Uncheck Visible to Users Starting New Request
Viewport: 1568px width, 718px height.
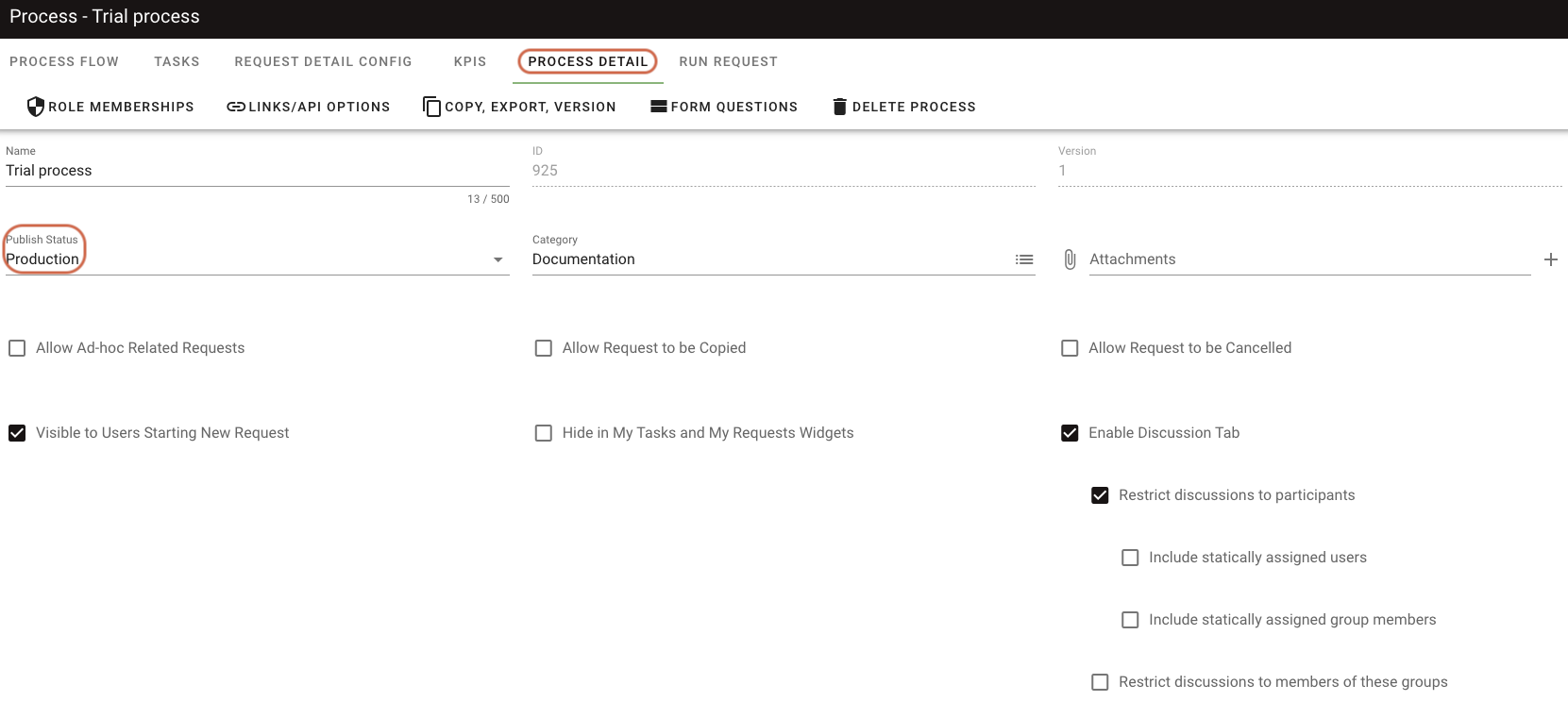[x=17, y=433]
